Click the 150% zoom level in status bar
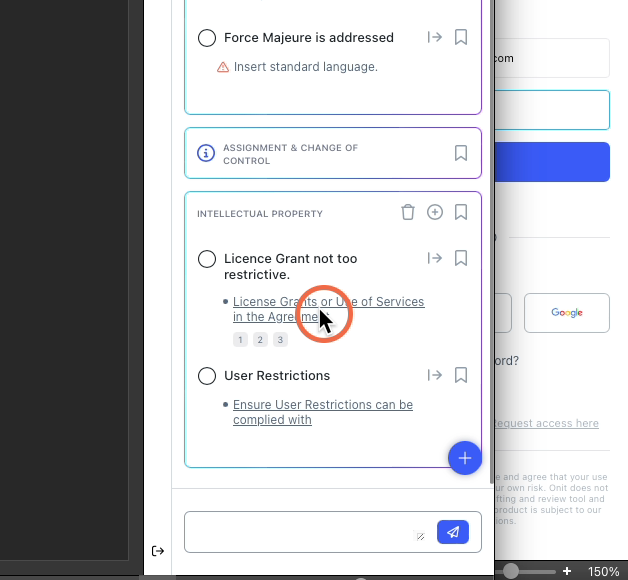The width and height of the screenshot is (628, 580). point(604,572)
